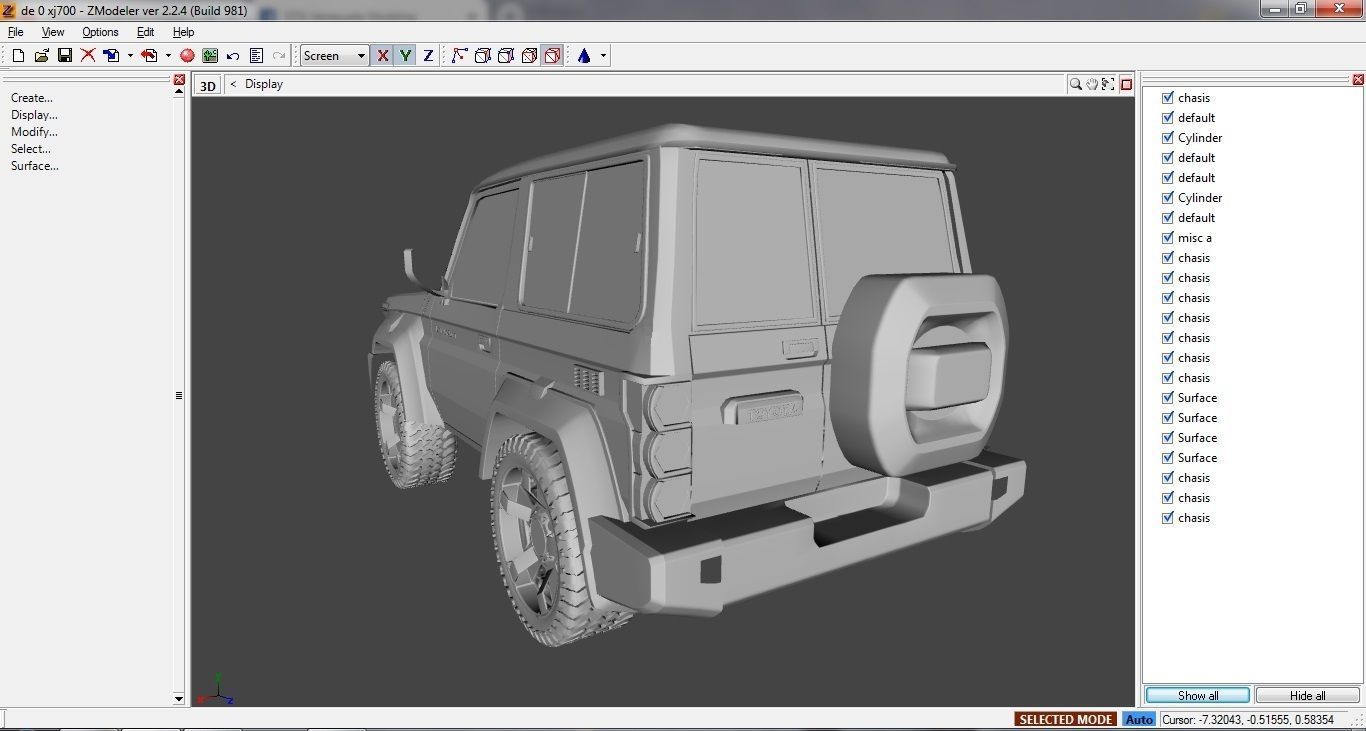Disable the Y axis toggle
The height and width of the screenshot is (731, 1366).
point(405,55)
